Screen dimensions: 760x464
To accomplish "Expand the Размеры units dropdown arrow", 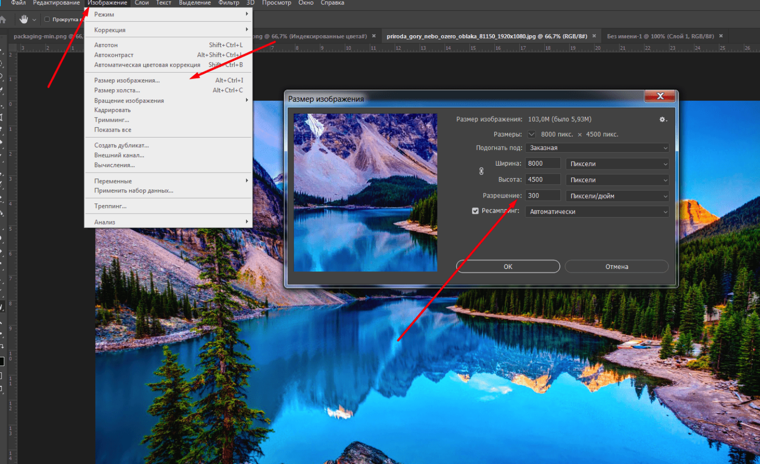I will point(532,133).
